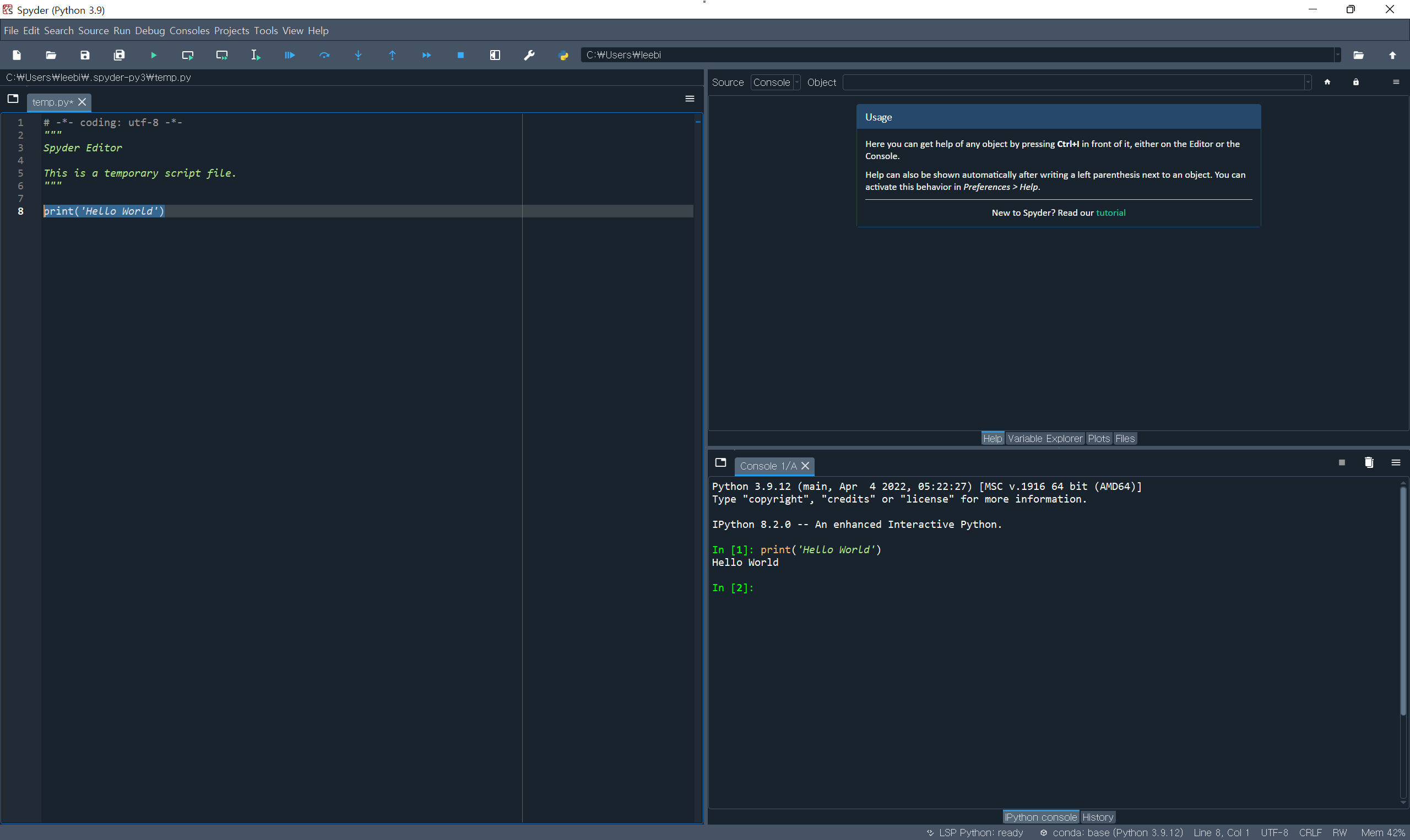Save the current file
The width and height of the screenshot is (1410, 840).
pos(85,55)
